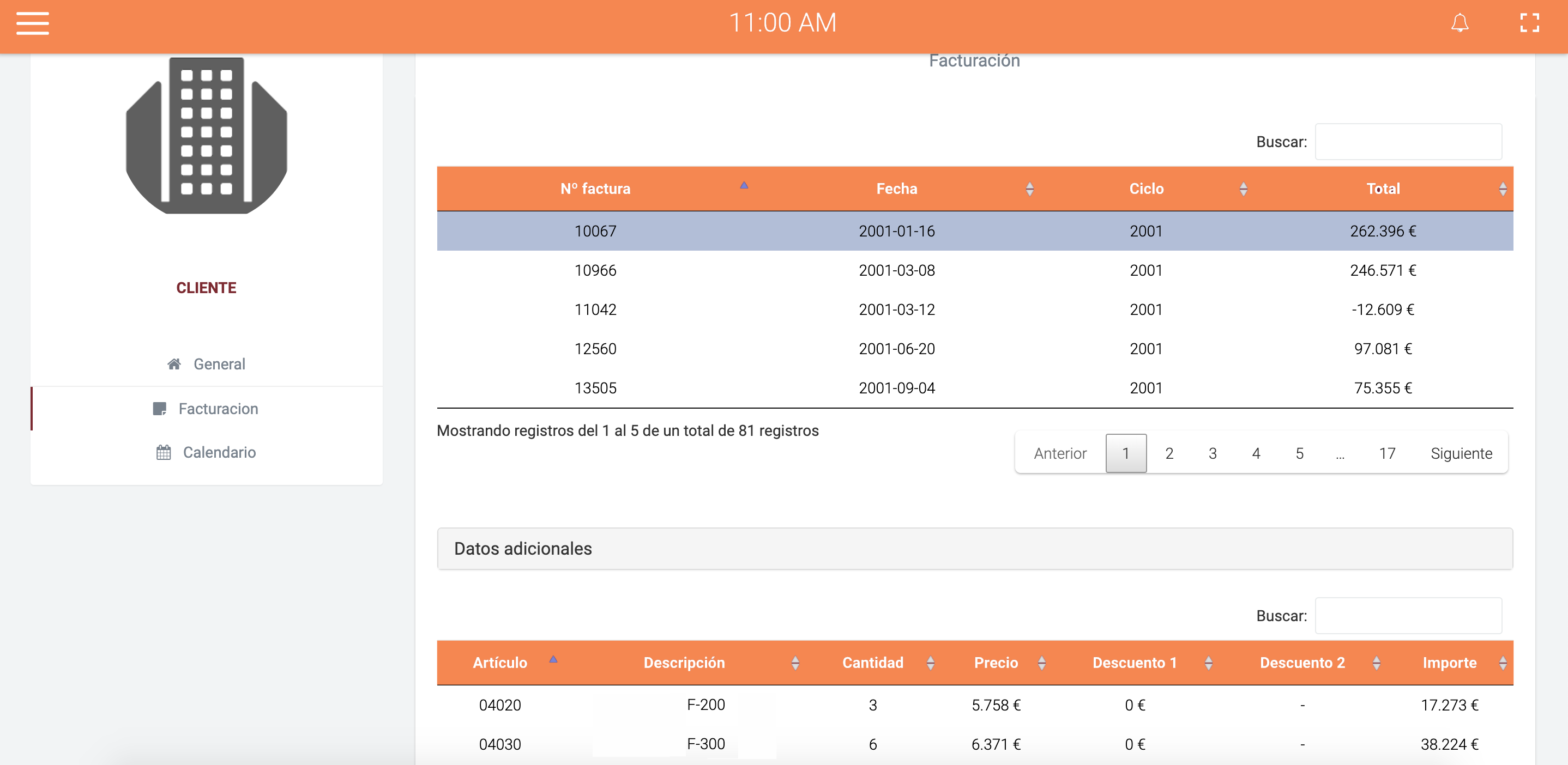Open General via home icon
The height and width of the screenshot is (765, 1568).
pyautogui.click(x=174, y=363)
